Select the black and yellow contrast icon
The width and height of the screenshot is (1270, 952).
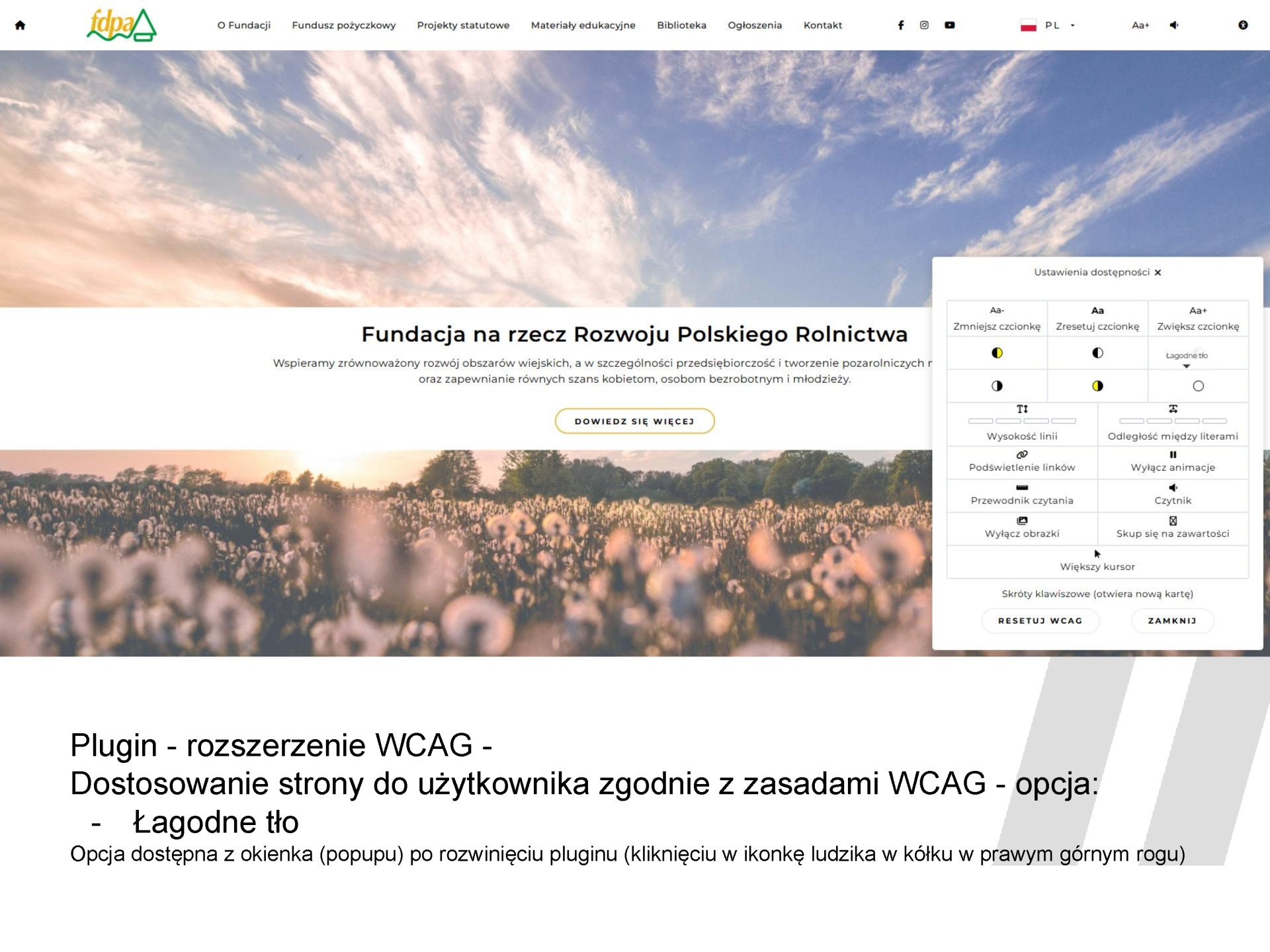coord(997,353)
